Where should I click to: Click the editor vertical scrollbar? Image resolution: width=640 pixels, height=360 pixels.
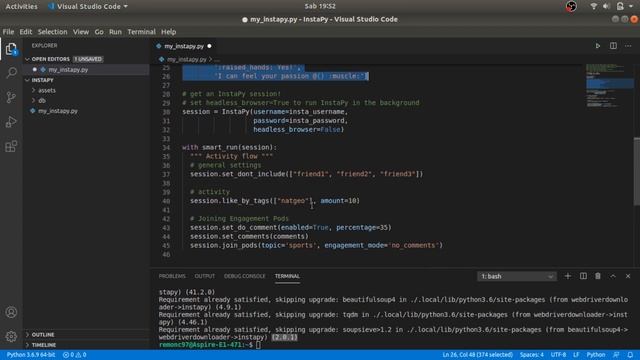coord(637,171)
